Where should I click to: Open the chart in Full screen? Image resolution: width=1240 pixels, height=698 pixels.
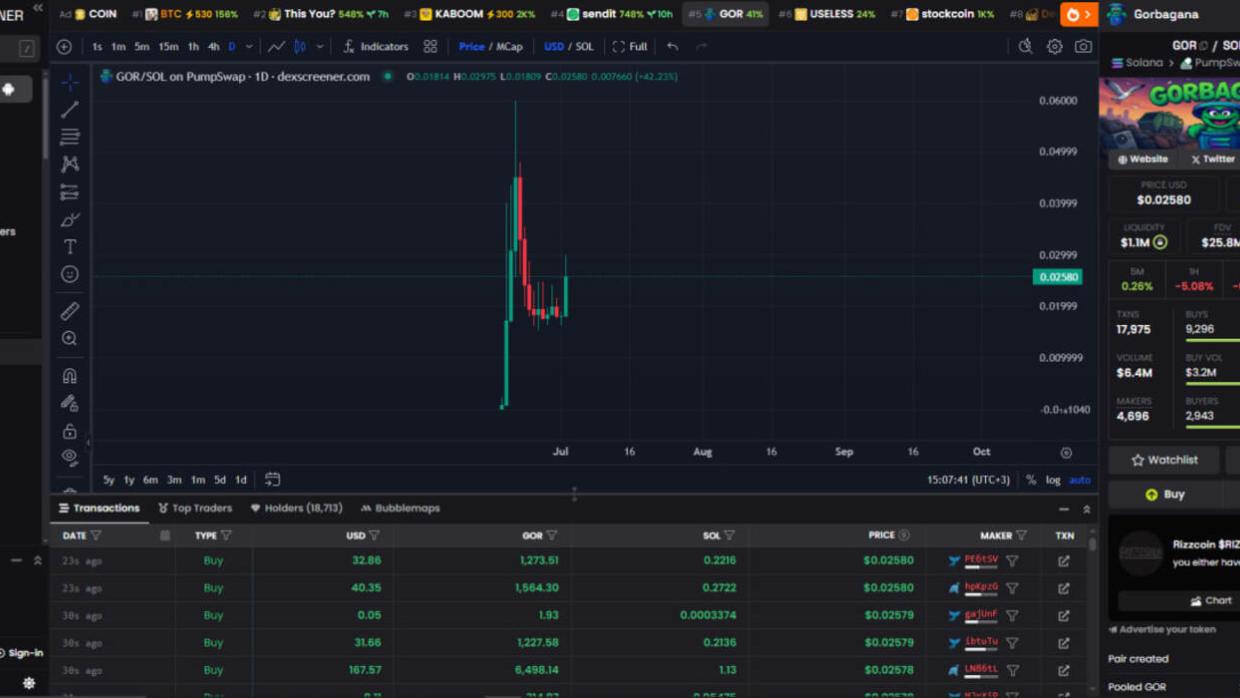point(630,46)
